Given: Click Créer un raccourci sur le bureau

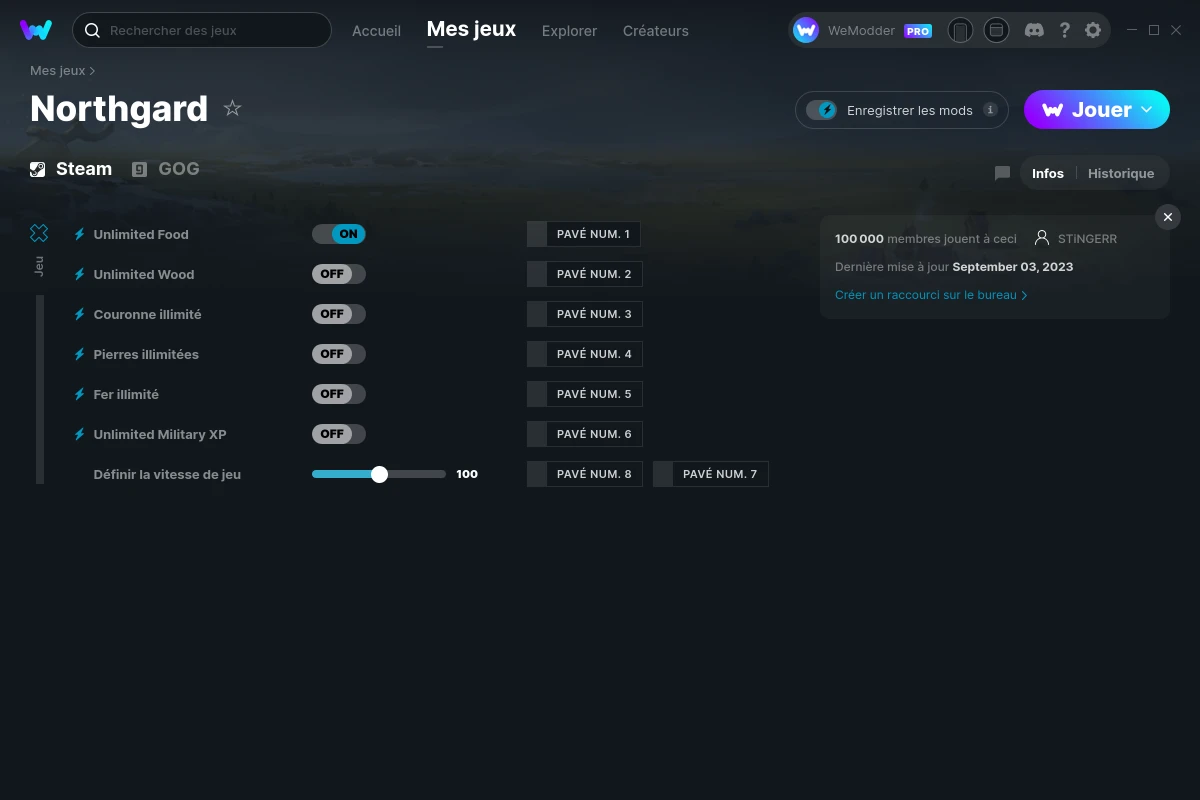Looking at the screenshot, I should [x=931, y=295].
